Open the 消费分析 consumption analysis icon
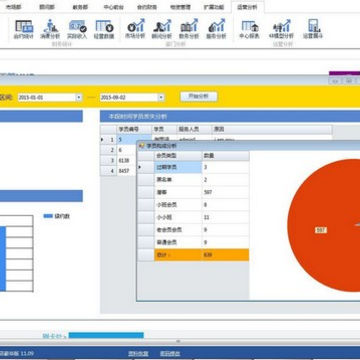The width and height of the screenshot is (360, 360). point(50,30)
